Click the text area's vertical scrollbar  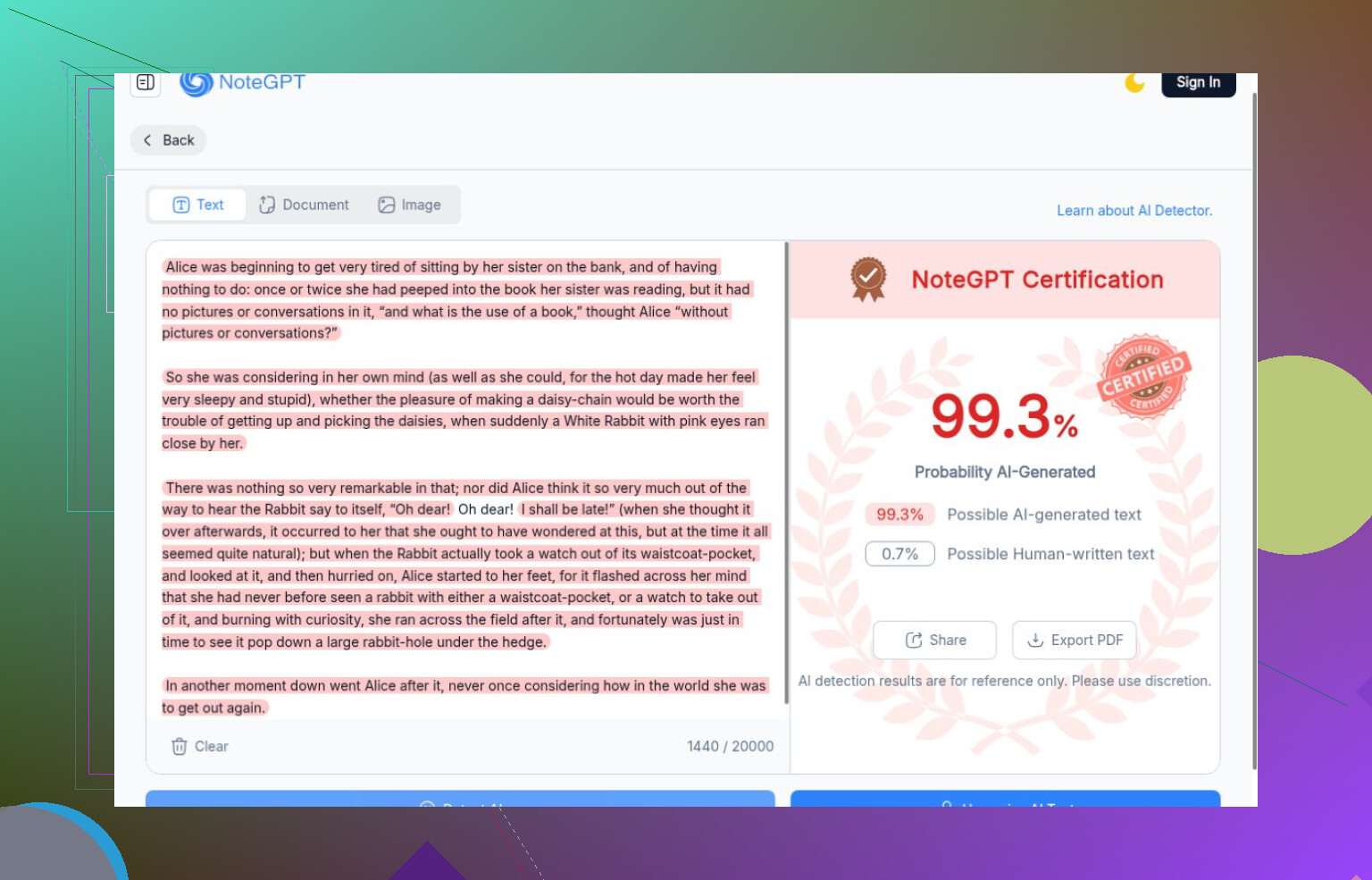point(786,473)
